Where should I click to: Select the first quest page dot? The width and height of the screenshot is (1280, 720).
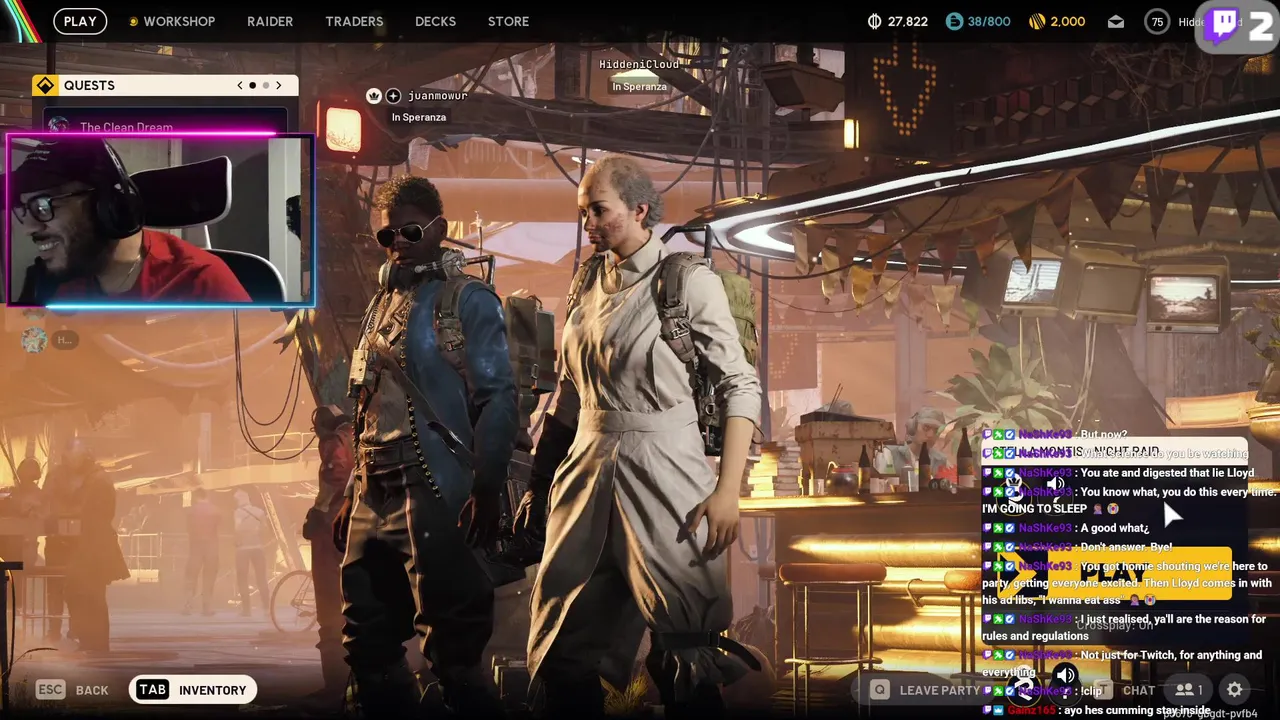(x=253, y=86)
